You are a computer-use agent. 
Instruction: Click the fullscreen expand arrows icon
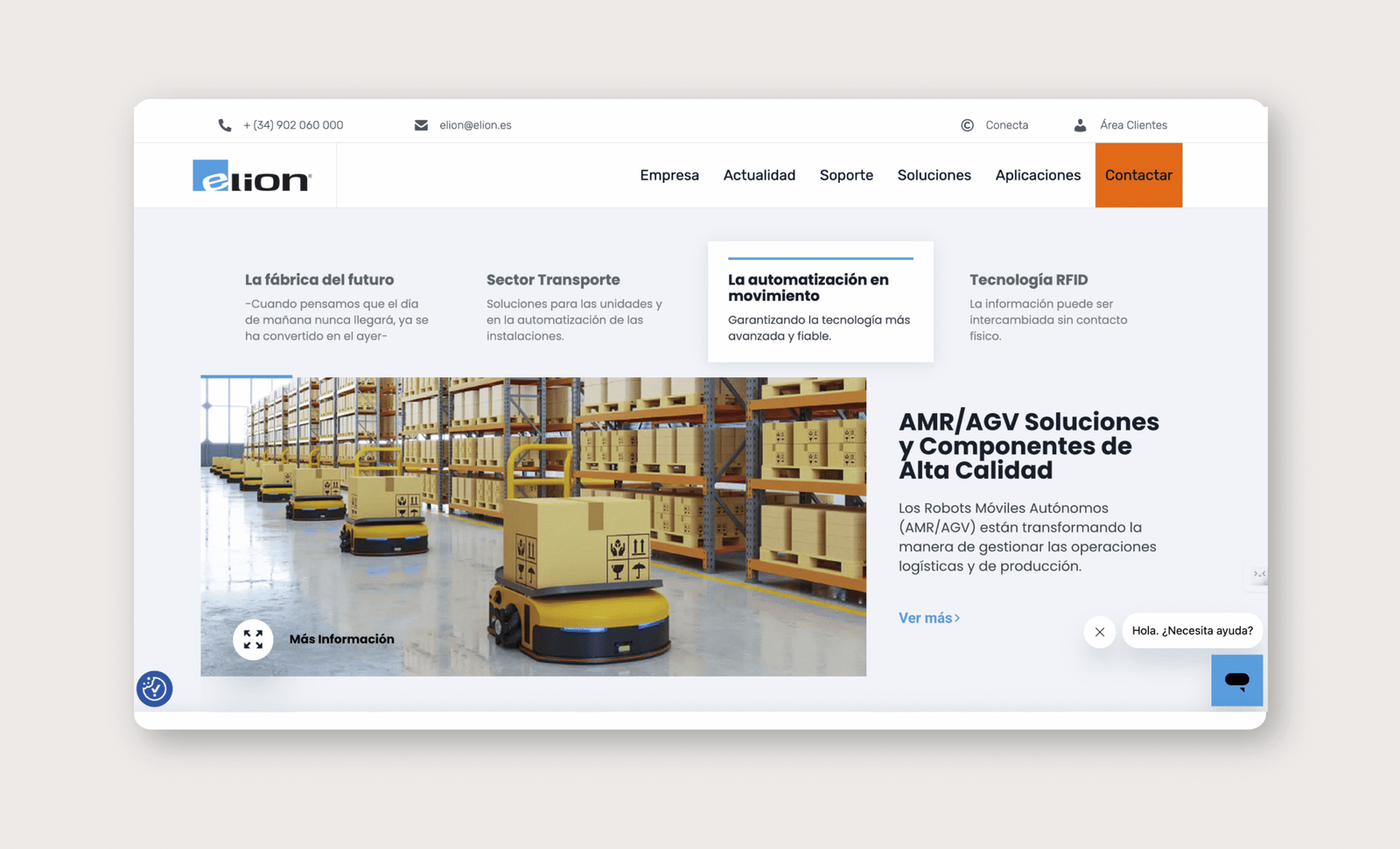(253, 639)
